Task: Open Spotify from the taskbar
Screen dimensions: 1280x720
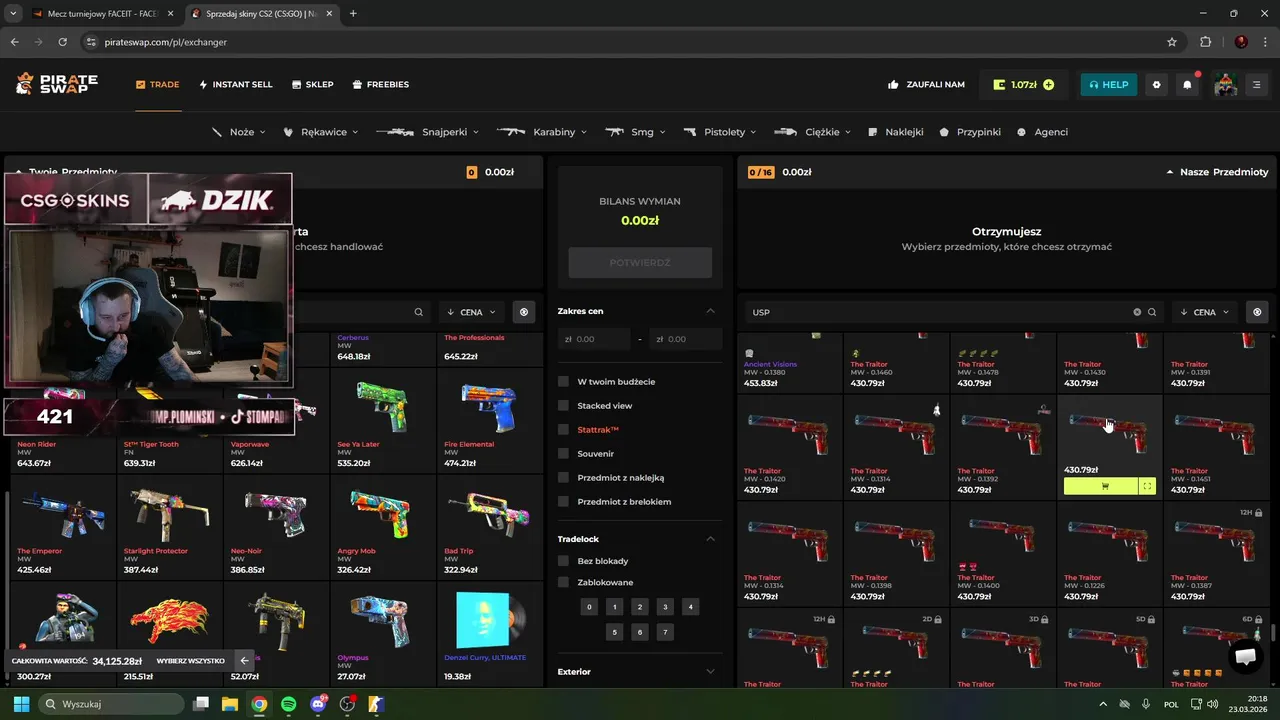Action: click(x=288, y=704)
